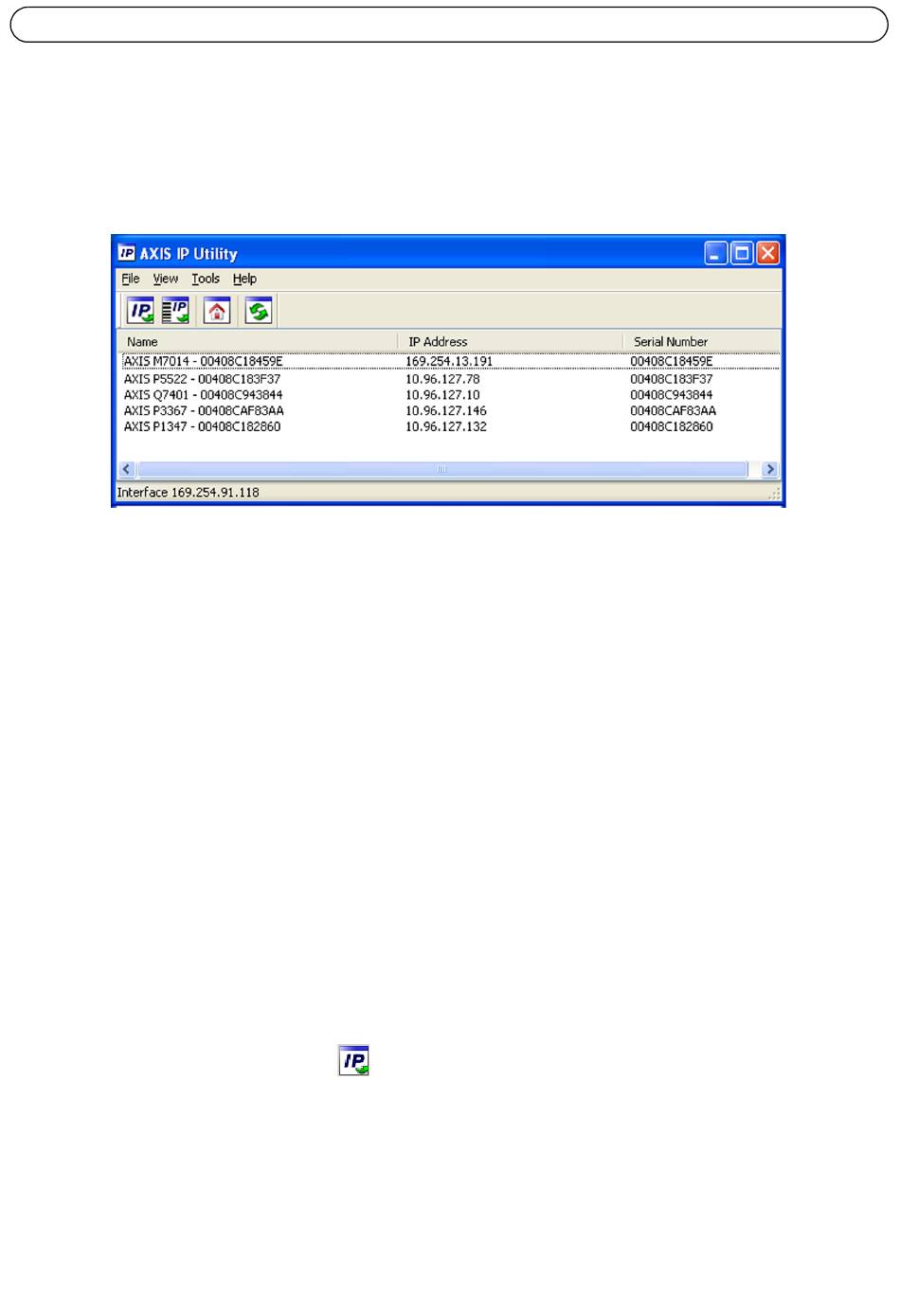Sort by the IP Address column header
This screenshot has height=1316, width=900.
(511, 342)
